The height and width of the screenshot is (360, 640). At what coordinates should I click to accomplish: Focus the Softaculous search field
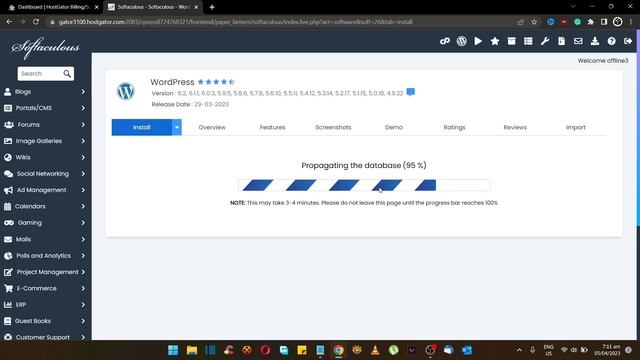coord(40,73)
